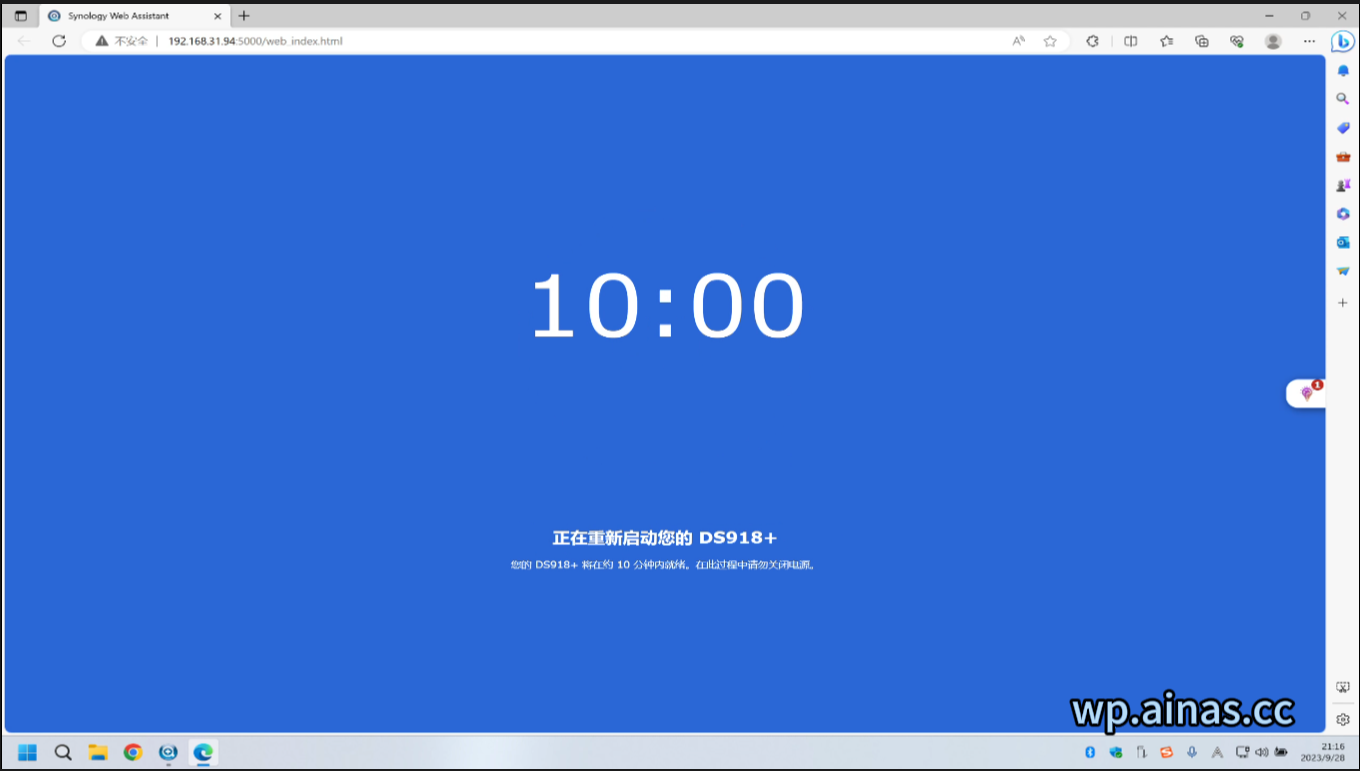This screenshot has width=1360, height=771.
Task: Open Browser Essentials
Action: coord(1237,41)
